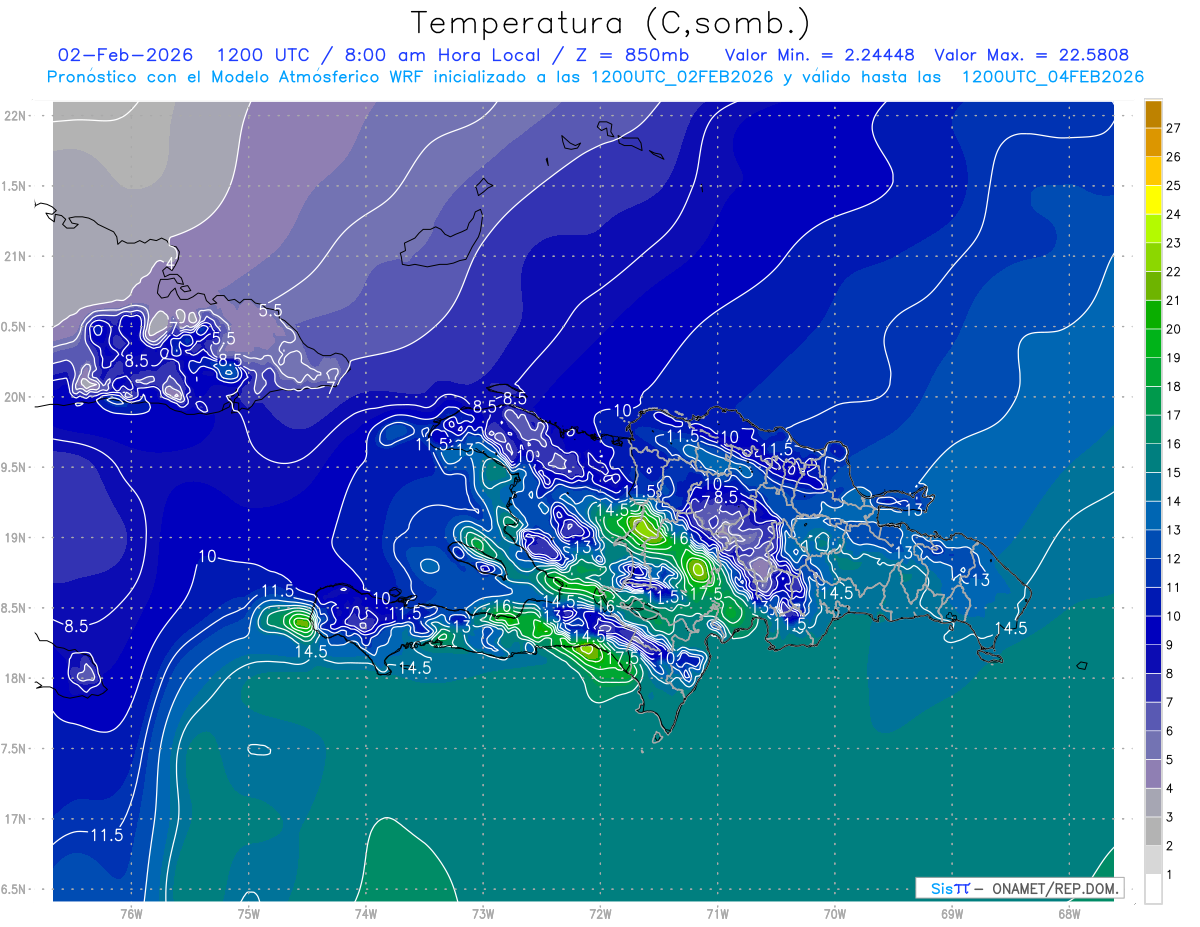This screenshot has width=1200, height=927.
Task: Click the 21N latitude axis label
Action: (x=16, y=257)
